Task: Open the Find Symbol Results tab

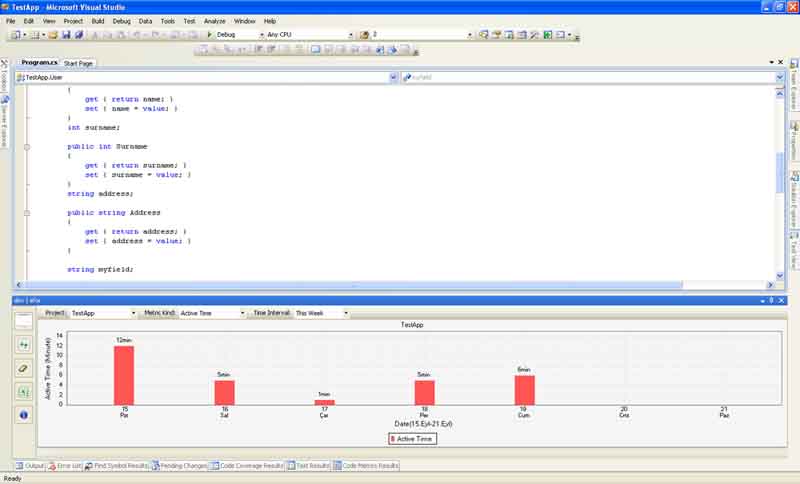Action: pyautogui.click(x=116, y=466)
